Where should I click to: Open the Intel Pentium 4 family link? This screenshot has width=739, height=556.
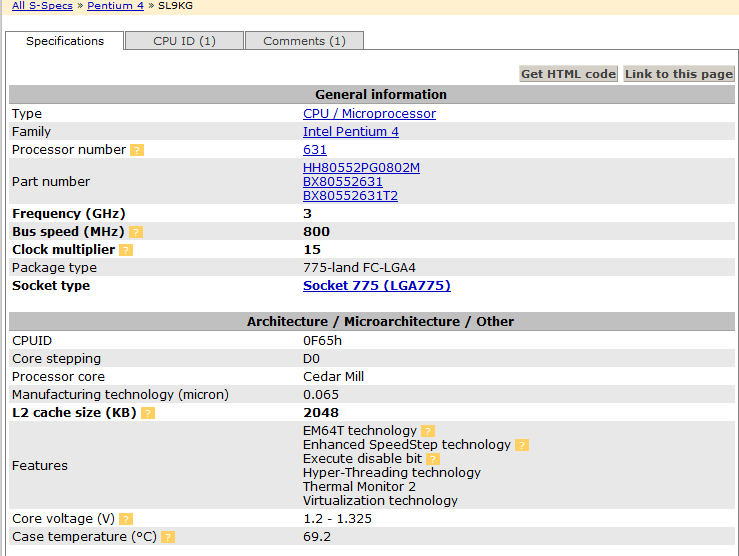point(351,131)
